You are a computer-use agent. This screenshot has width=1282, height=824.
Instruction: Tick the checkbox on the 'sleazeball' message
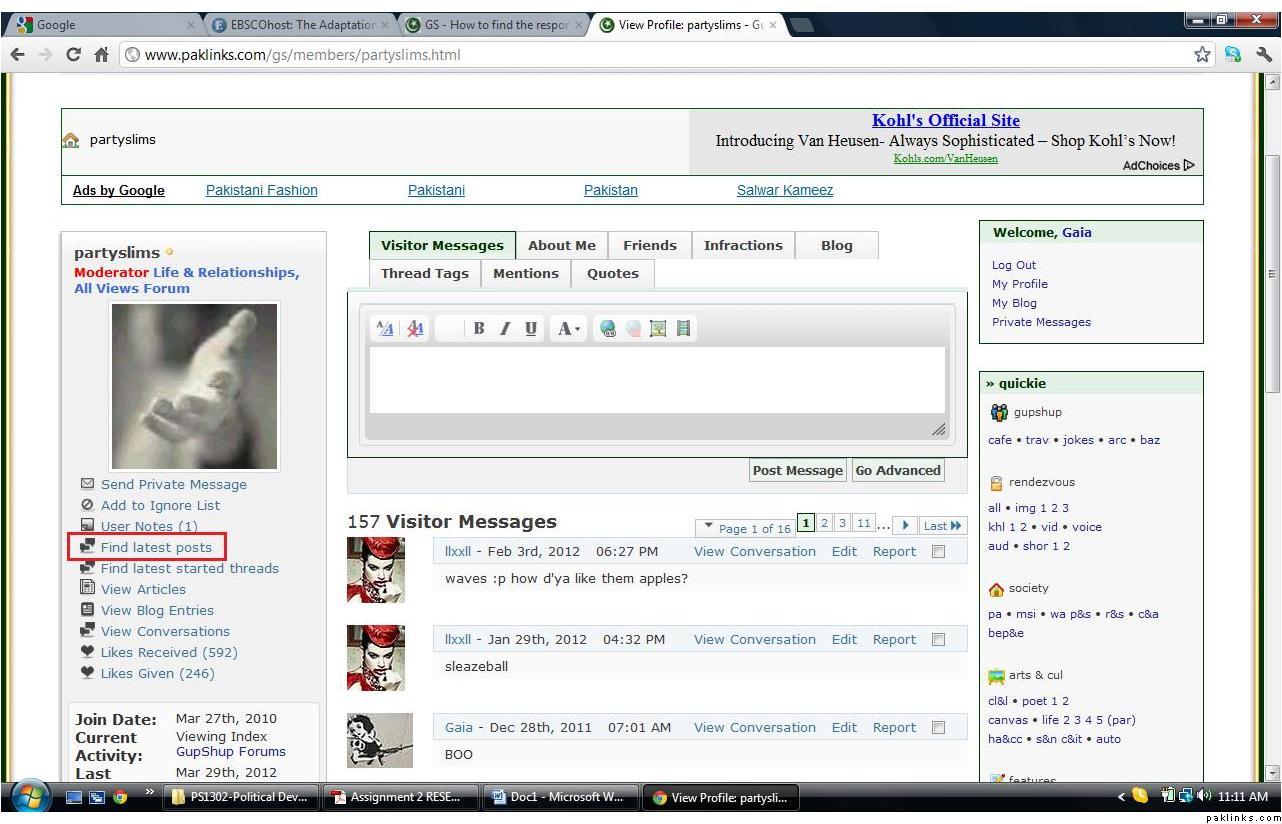(x=938, y=640)
